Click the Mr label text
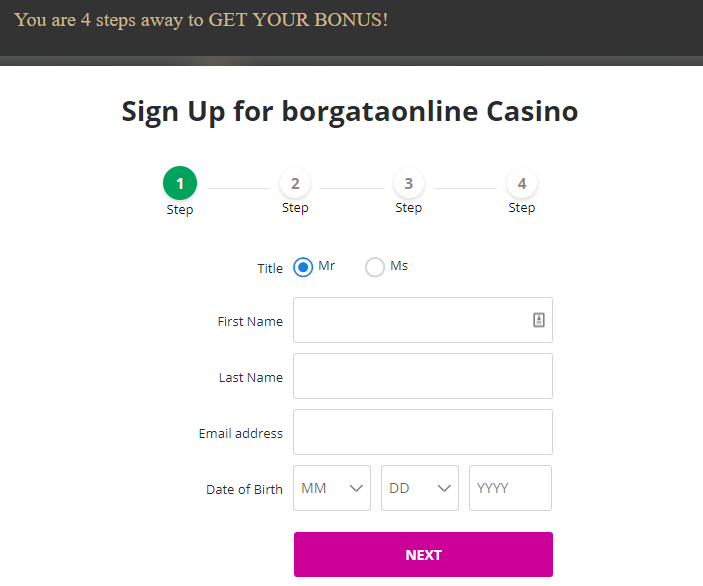Viewport: 703px width, 586px height. click(326, 266)
